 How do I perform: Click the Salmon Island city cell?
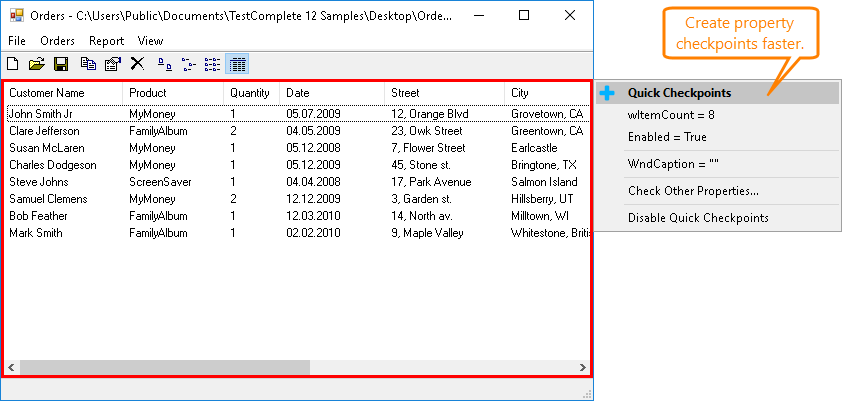pos(544,182)
